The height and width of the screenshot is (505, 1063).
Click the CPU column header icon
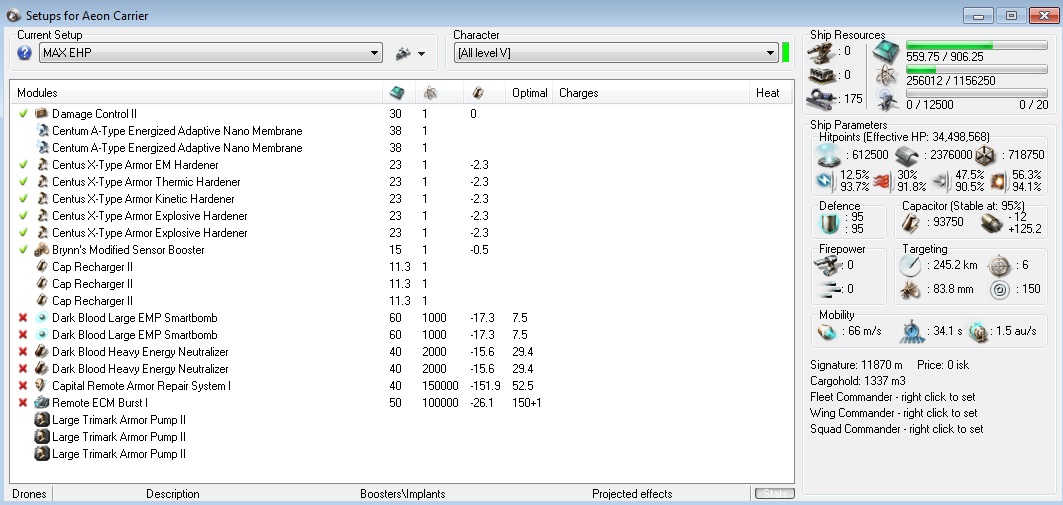tap(395, 93)
